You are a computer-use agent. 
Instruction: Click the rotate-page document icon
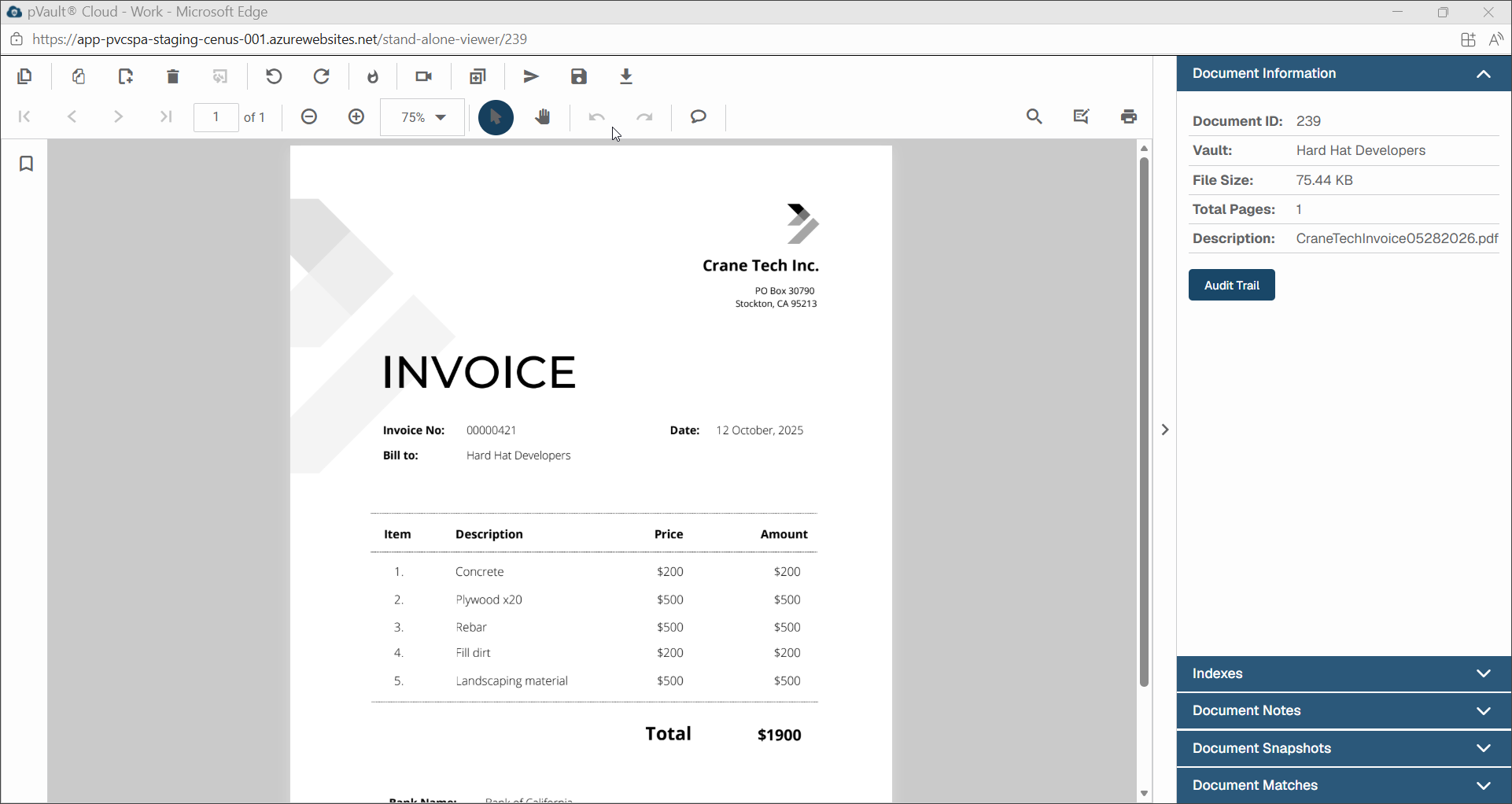coord(79,76)
